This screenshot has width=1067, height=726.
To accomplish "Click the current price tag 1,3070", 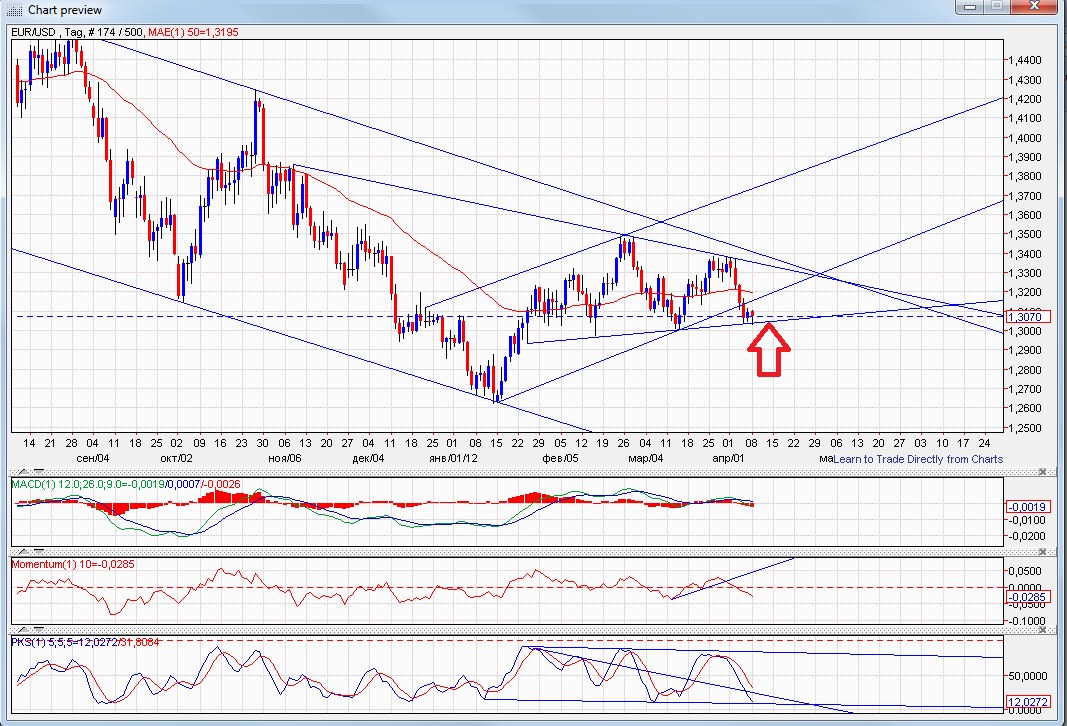I will [1028, 316].
